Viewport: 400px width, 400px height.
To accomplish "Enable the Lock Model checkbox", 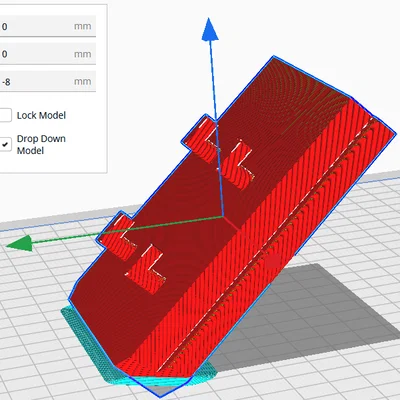I will click(5, 115).
